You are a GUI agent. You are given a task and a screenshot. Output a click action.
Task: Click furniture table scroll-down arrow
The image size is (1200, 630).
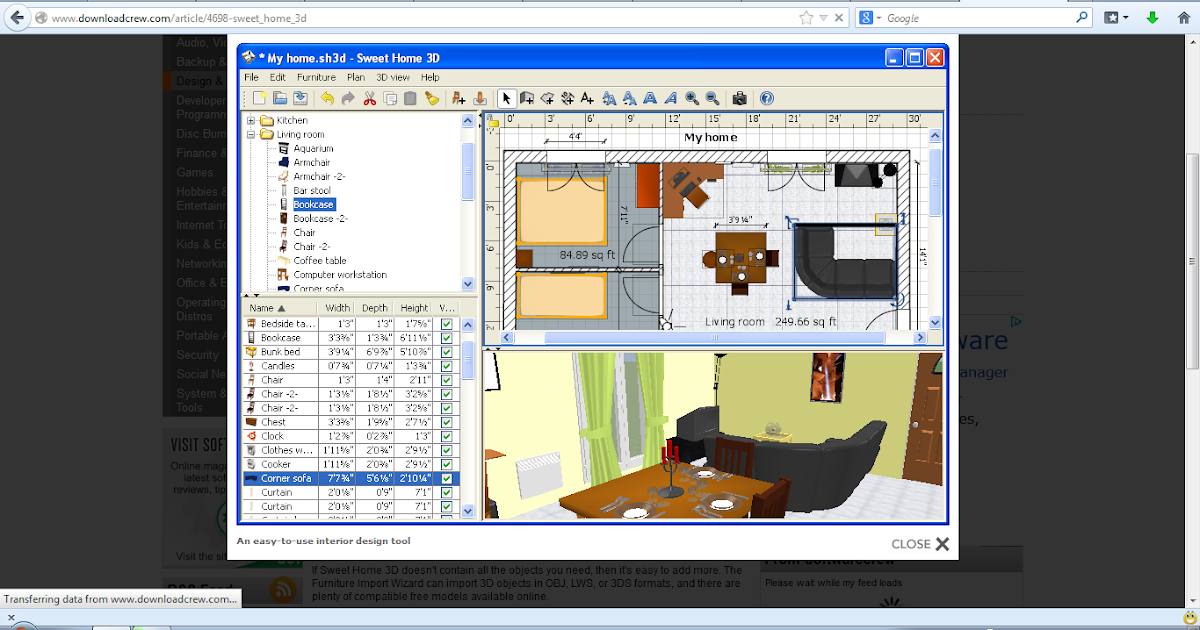(x=467, y=511)
